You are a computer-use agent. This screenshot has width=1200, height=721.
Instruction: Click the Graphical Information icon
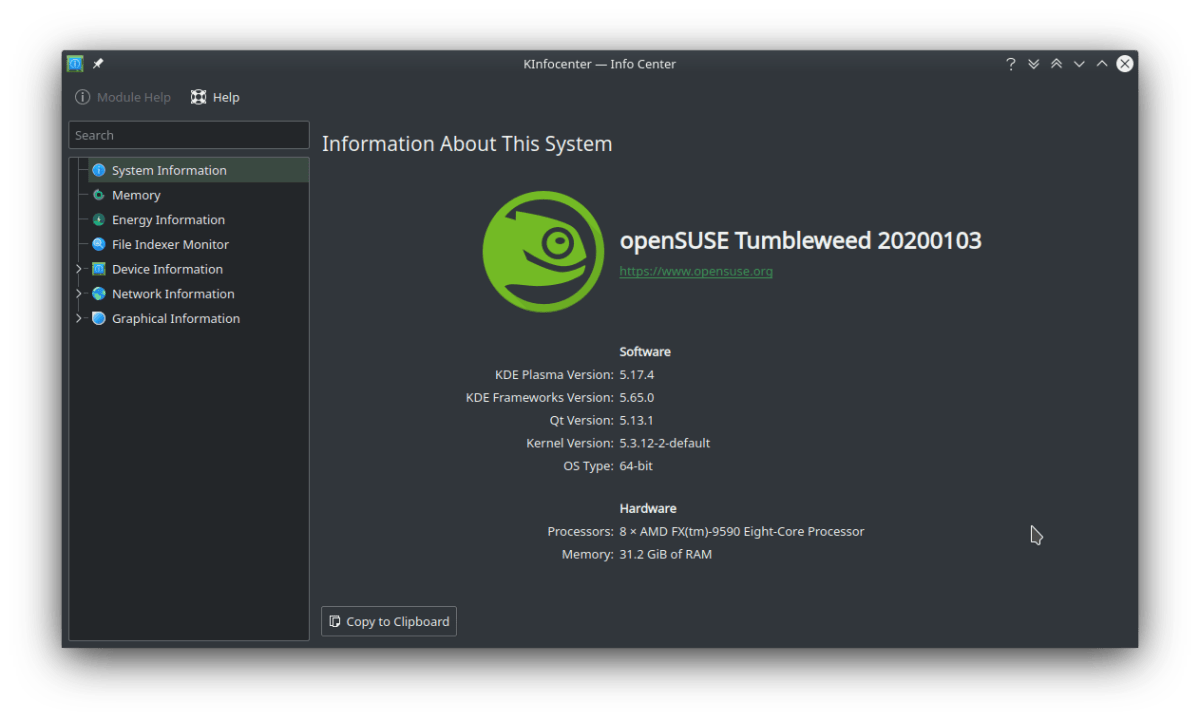coord(99,319)
